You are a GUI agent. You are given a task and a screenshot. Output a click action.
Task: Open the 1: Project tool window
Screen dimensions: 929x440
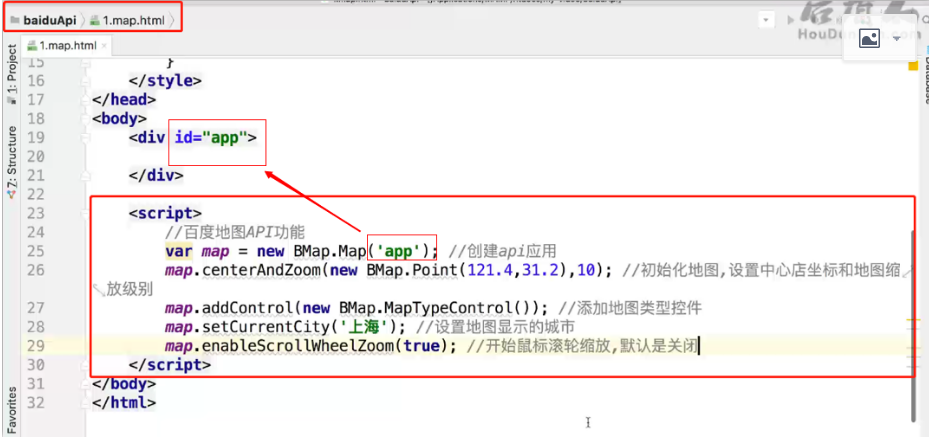pyautogui.click(x=12, y=76)
